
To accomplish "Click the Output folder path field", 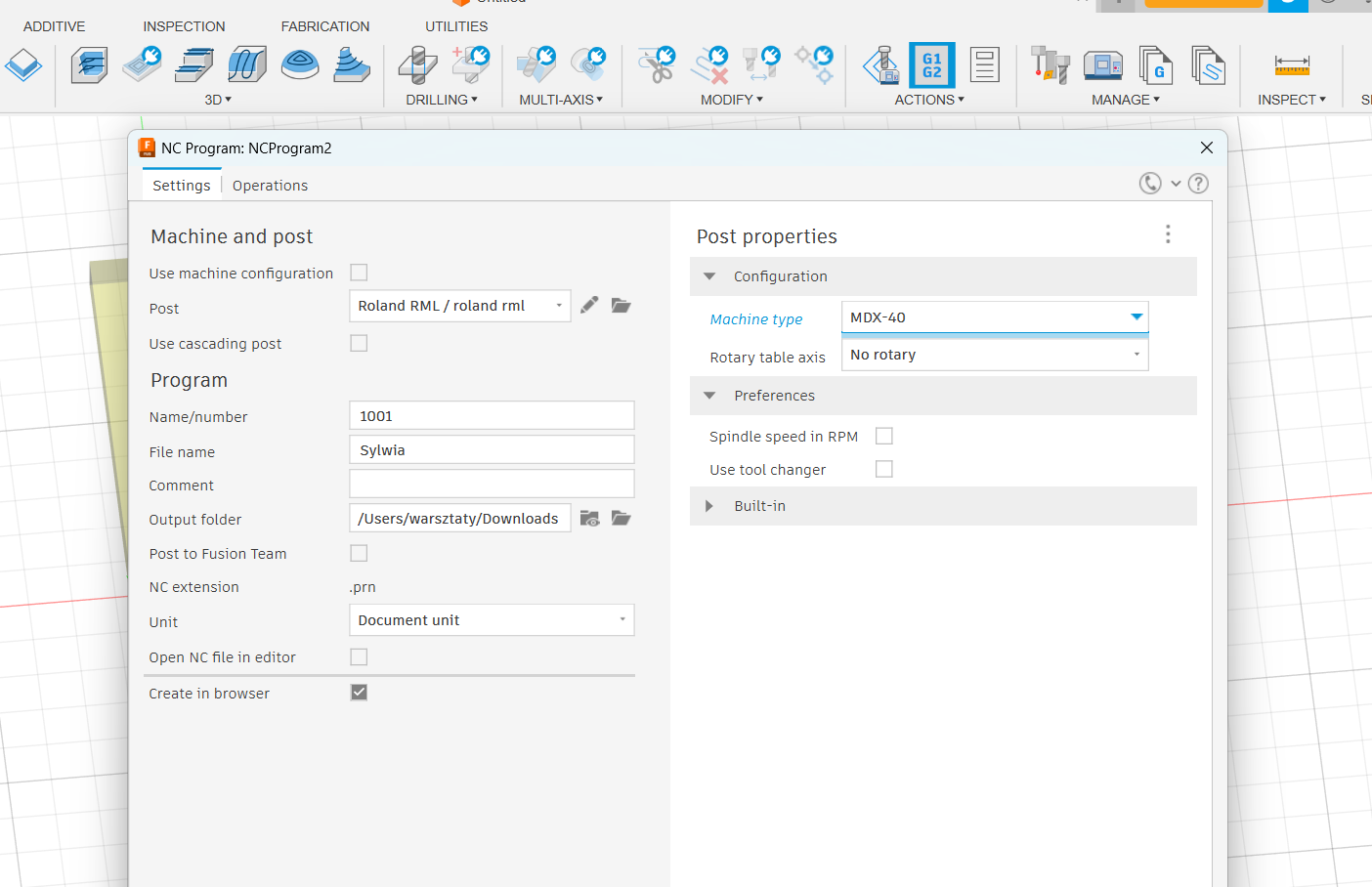I will point(460,518).
